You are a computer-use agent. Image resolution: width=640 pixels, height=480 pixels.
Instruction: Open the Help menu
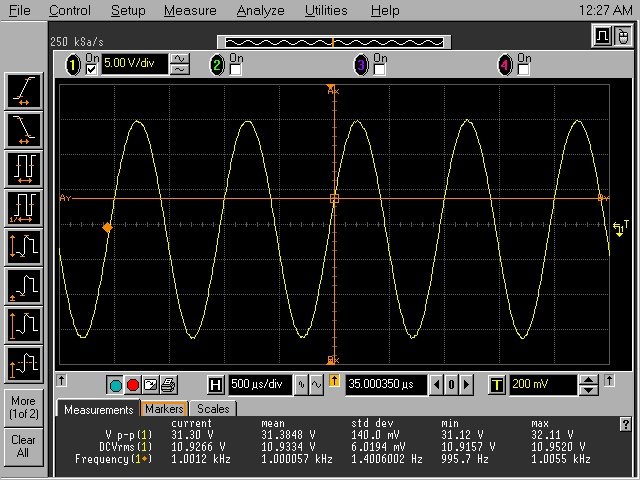pyautogui.click(x=385, y=10)
